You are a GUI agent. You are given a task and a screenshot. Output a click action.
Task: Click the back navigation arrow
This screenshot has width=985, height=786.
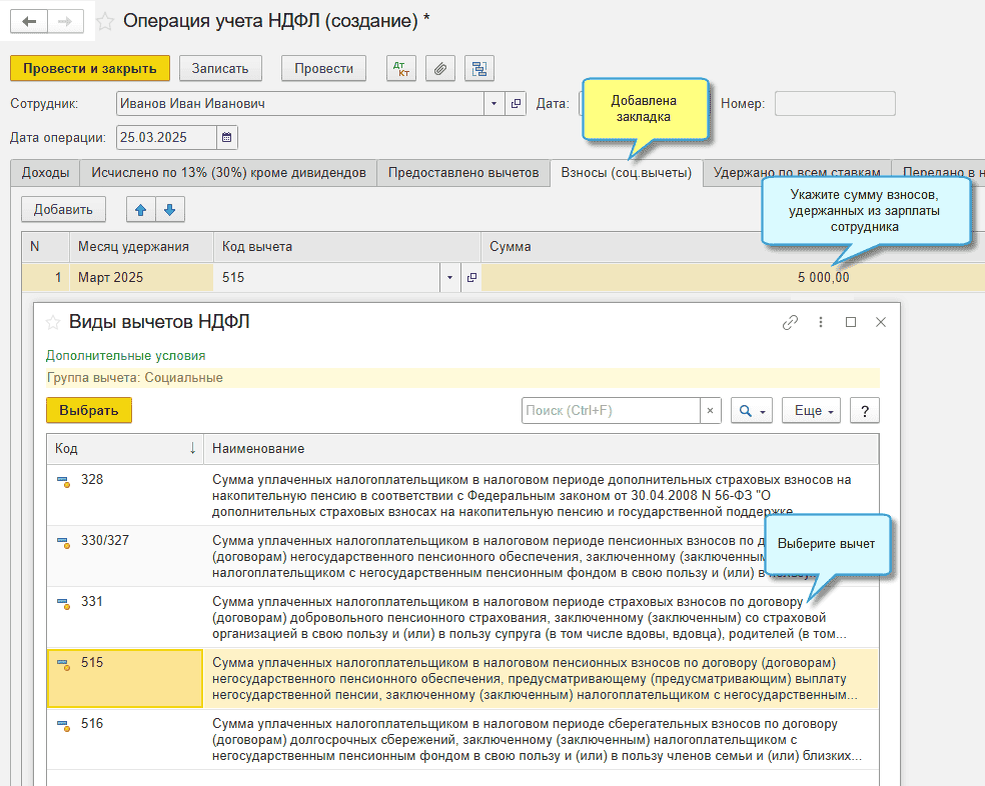(x=29, y=21)
